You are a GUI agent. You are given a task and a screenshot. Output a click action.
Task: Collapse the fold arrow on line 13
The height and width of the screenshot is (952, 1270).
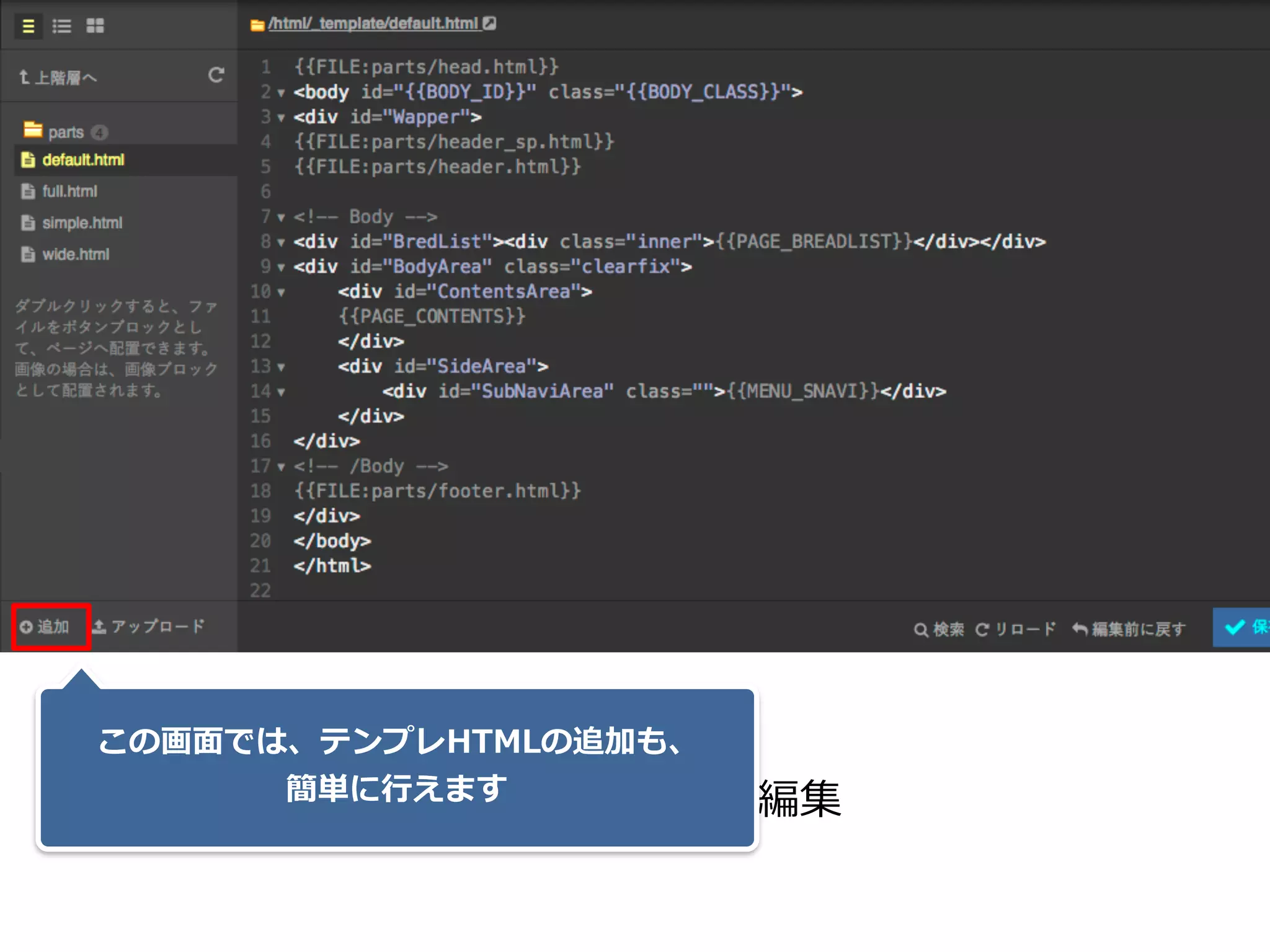point(281,368)
